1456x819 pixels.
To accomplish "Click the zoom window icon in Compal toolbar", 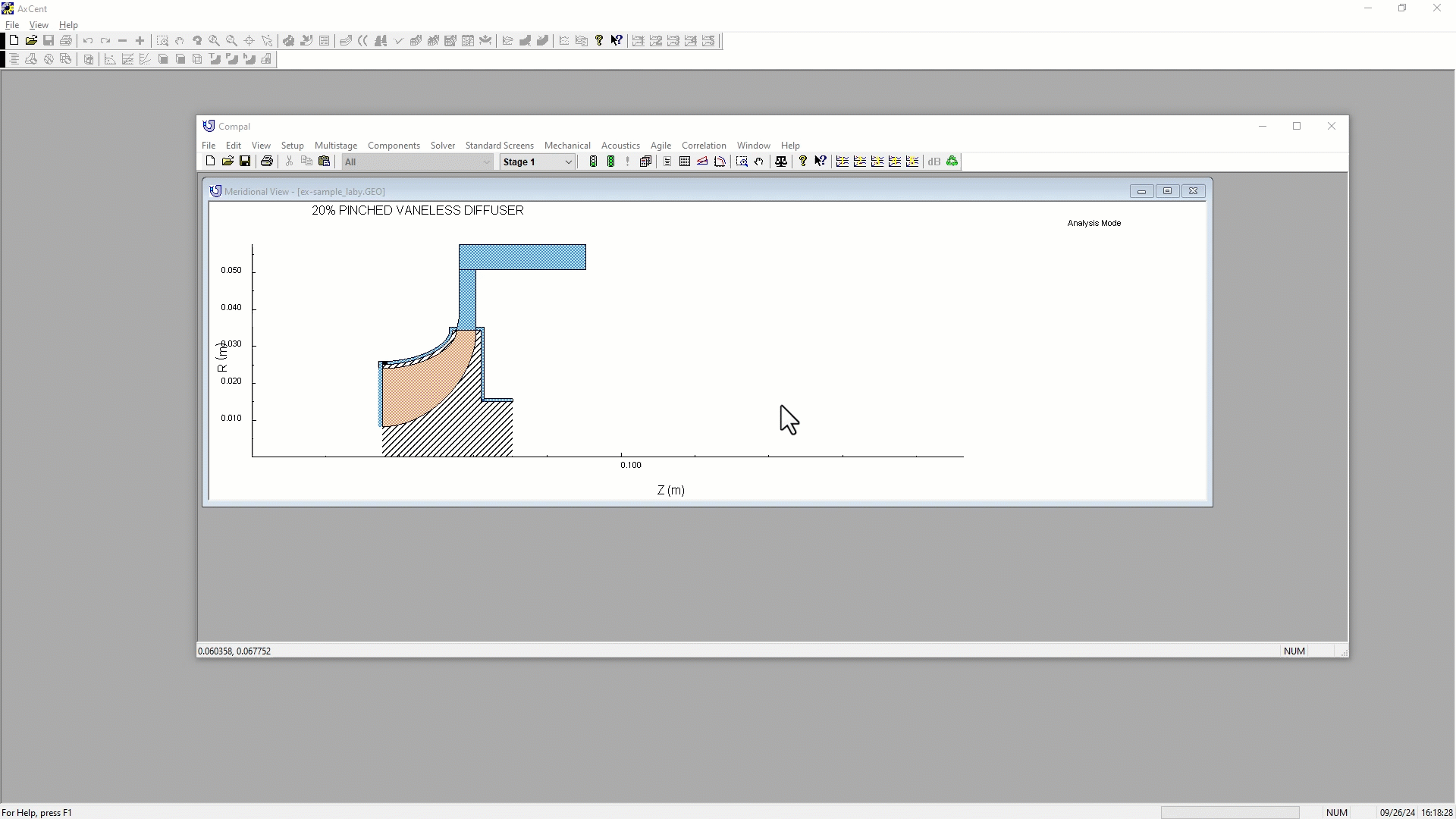I will pos(742,162).
